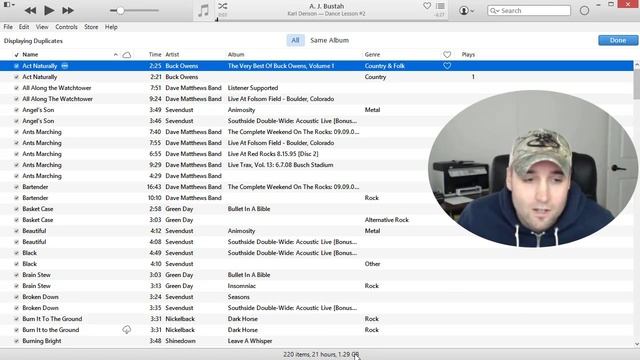This screenshot has height=360, width=640.
Task: Click the heart Loved column header icon
Action: click(447, 55)
